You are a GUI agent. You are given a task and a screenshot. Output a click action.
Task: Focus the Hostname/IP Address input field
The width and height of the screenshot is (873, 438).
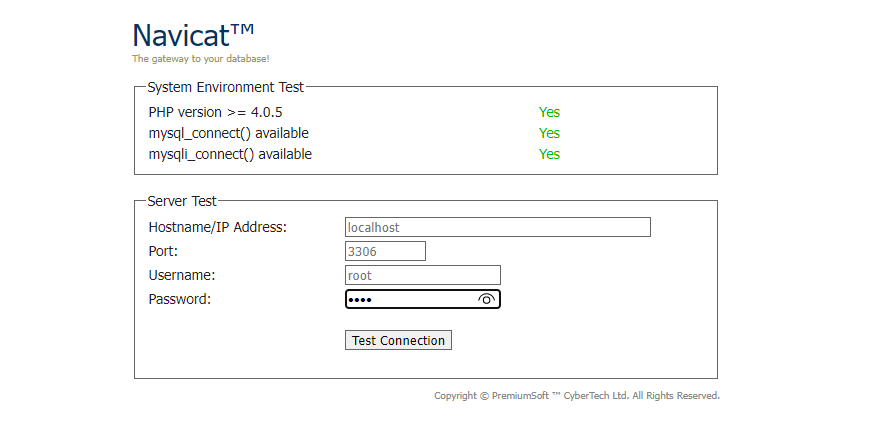[498, 227]
